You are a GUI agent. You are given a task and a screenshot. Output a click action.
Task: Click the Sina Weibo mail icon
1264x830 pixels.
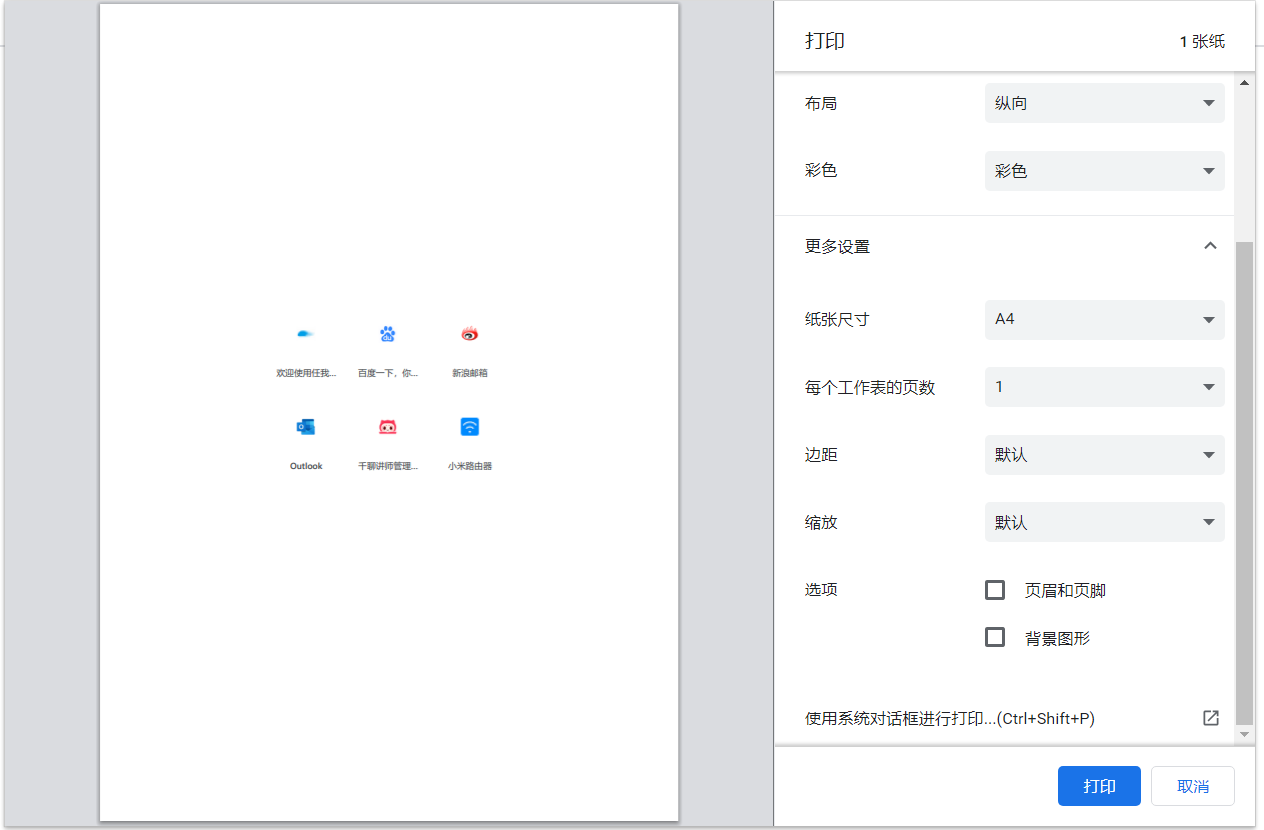click(470, 334)
